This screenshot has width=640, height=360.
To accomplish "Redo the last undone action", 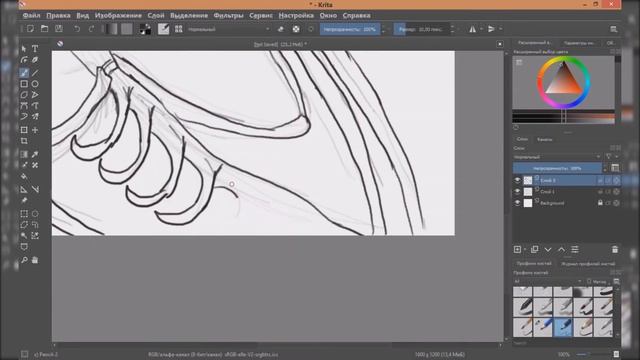I will (x=91, y=29).
